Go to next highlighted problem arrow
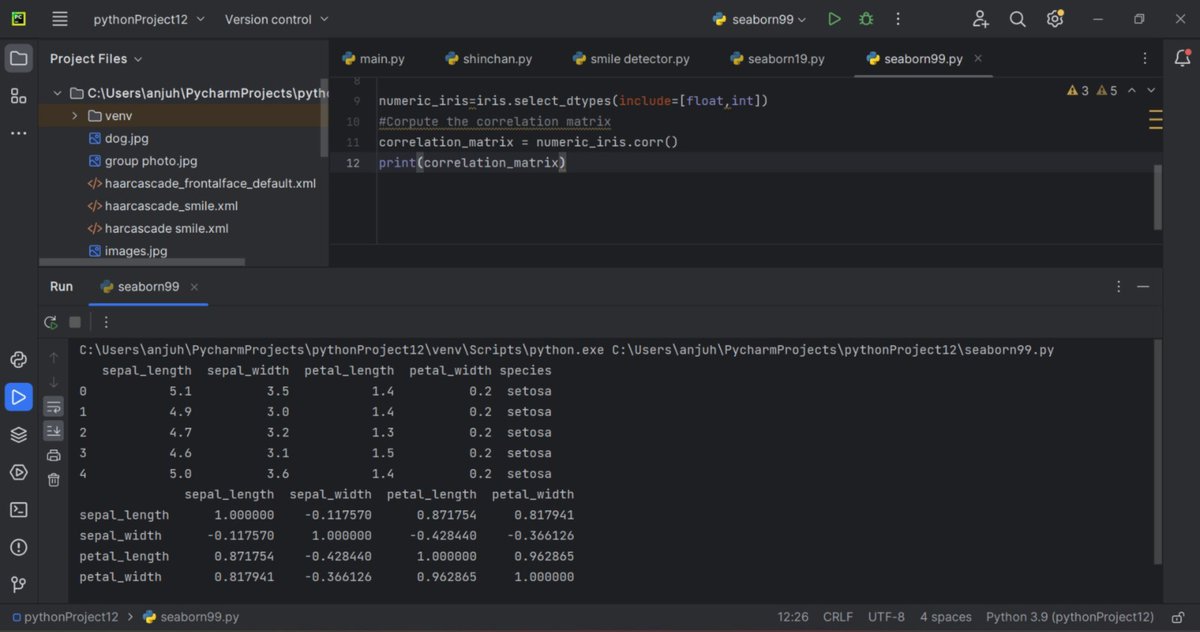The width and height of the screenshot is (1200, 632). (x=1150, y=90)
